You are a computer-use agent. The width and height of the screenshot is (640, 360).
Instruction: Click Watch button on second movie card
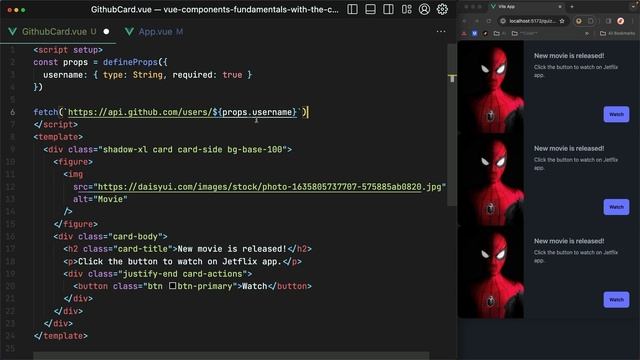[x=616, y=207]
